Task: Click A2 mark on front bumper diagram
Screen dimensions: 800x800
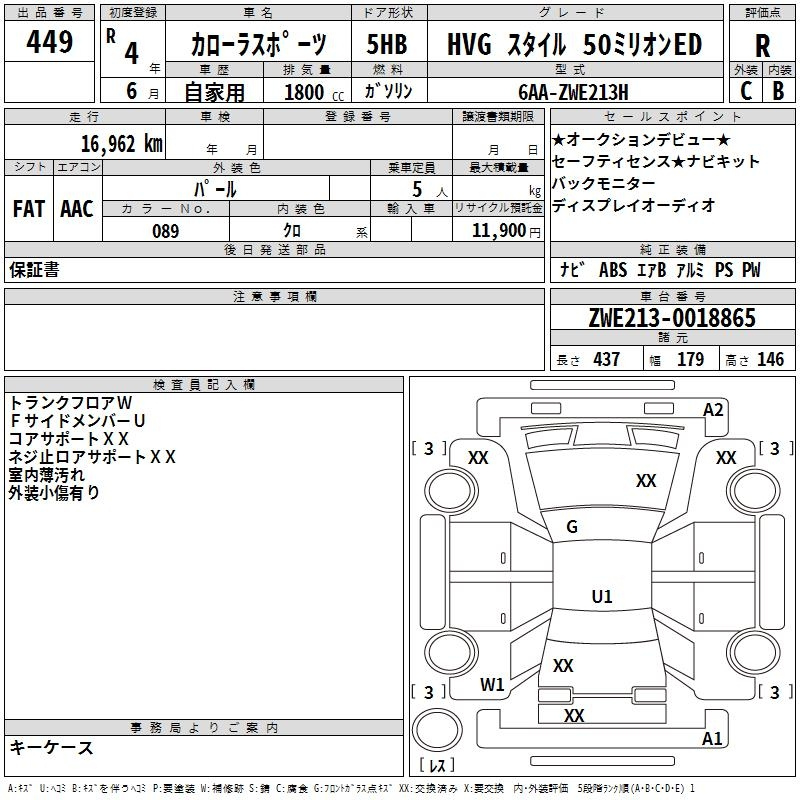Action: pyautogui.click(x=713, y=410)
